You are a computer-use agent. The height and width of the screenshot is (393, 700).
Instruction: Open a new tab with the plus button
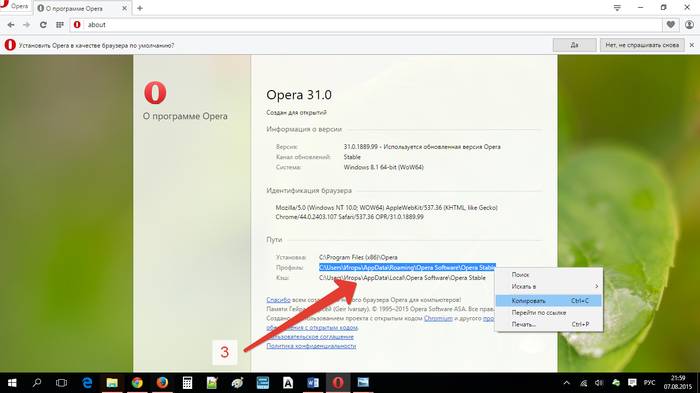pyautogui.click(x=140, y=8)
